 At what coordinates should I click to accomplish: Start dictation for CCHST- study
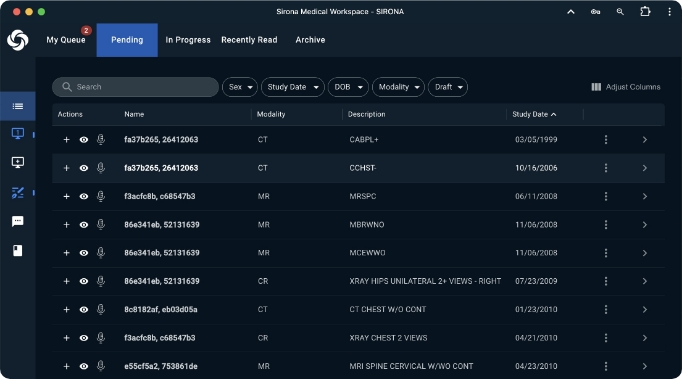101,168
